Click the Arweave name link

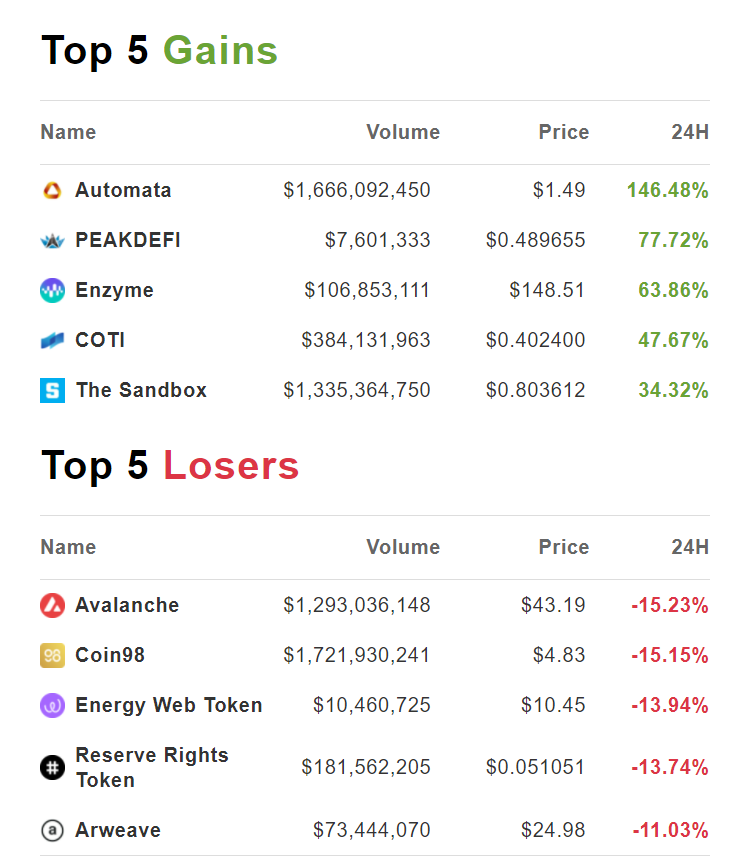[x=117, y=830]
